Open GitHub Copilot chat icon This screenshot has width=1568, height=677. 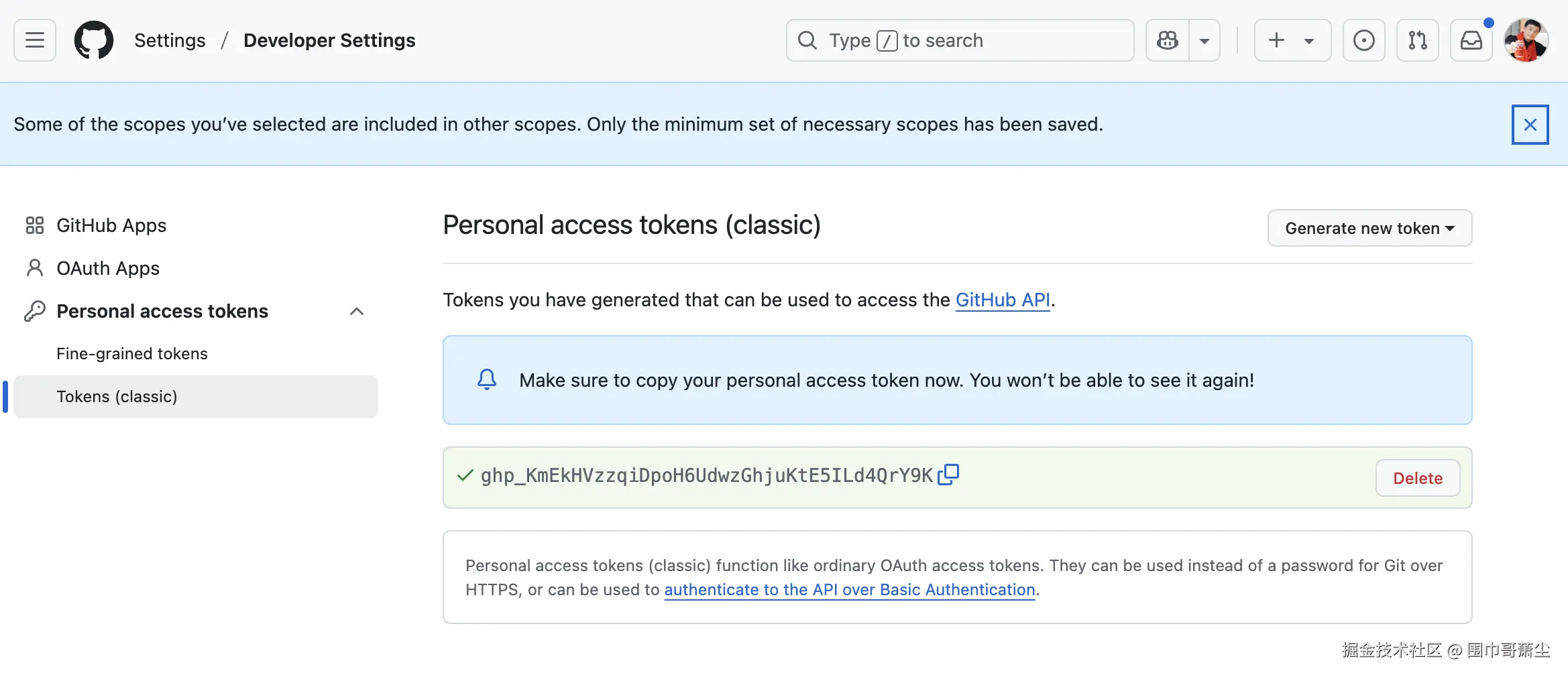coord(1168,40)
